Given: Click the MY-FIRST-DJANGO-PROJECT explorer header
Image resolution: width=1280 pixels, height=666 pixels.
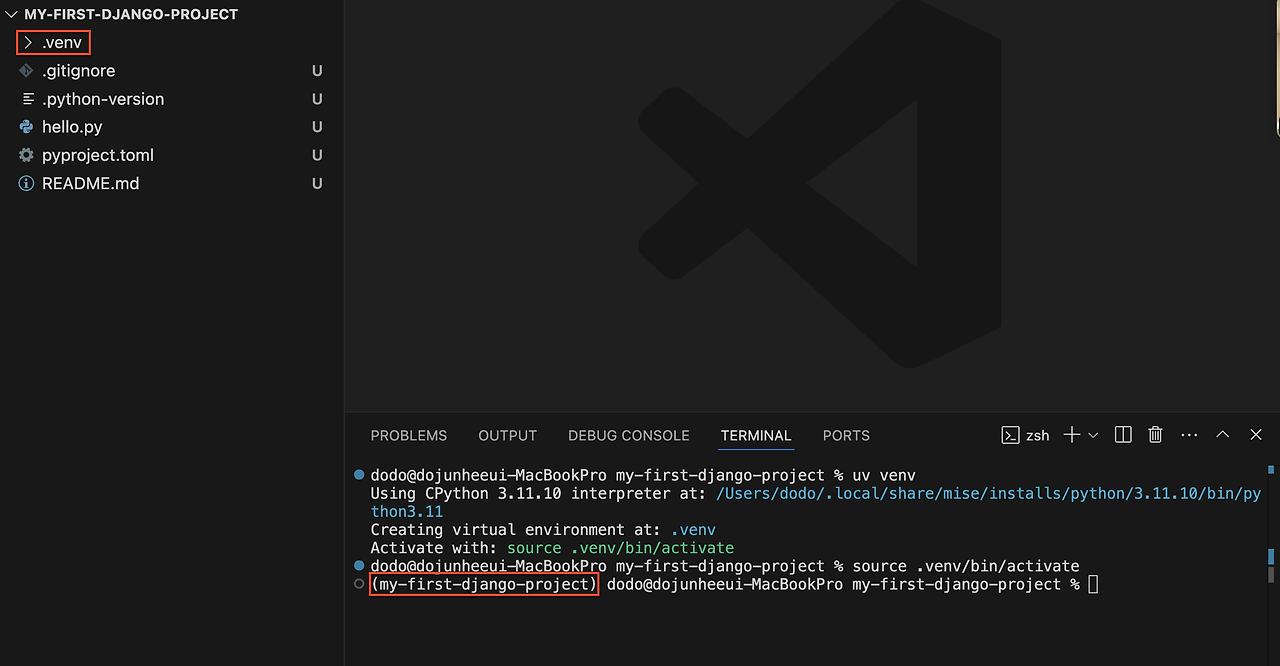Looking at the screenshot, I should click(x=131, y=15).
